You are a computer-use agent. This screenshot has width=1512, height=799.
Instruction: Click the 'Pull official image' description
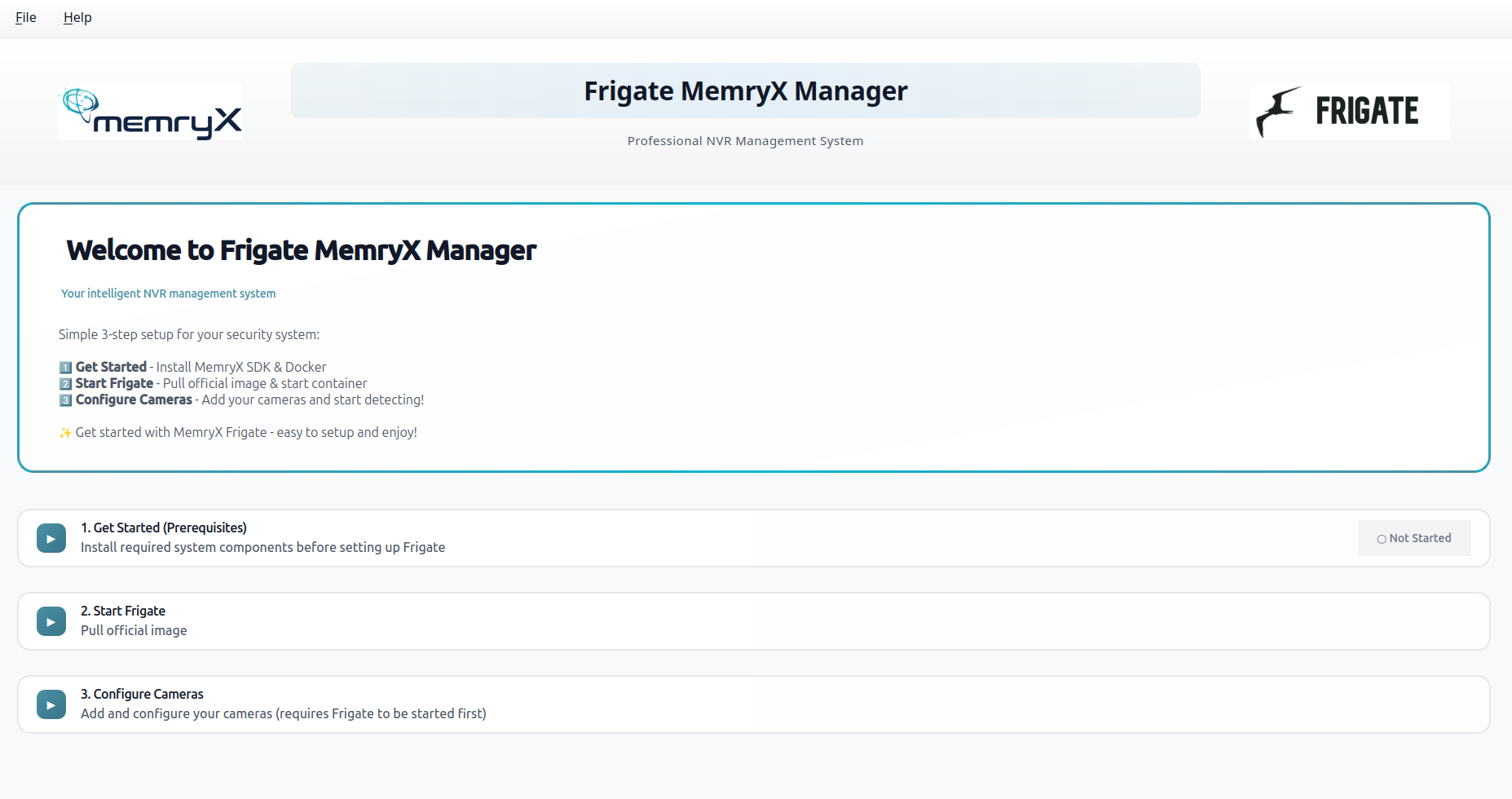click(134, 630)
